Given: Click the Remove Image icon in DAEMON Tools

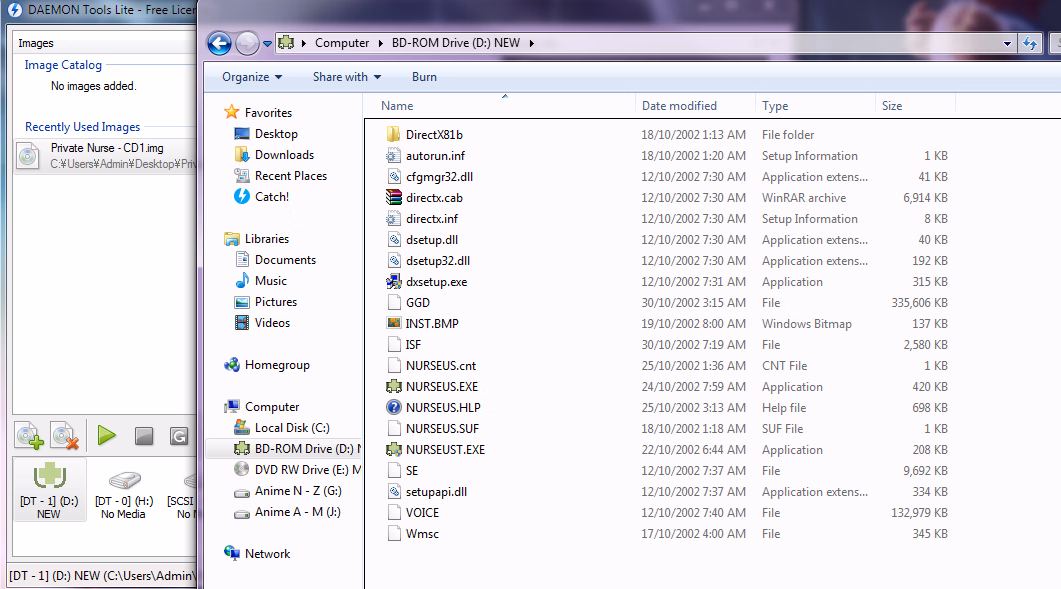Looking at the screenshot, I should click(x=66, y=436).
